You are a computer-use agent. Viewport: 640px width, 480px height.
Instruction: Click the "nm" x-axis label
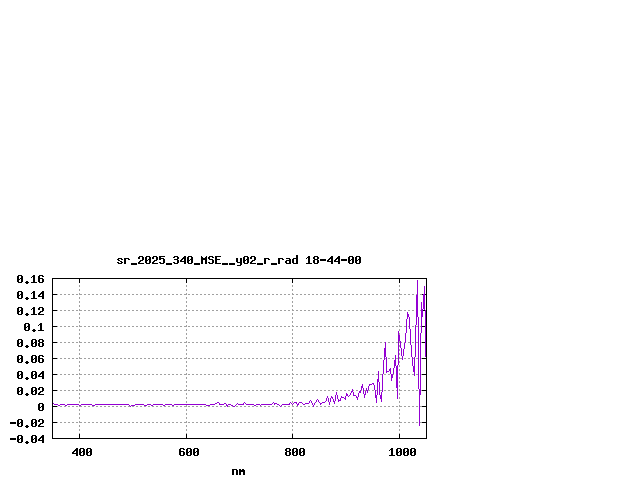238,471
